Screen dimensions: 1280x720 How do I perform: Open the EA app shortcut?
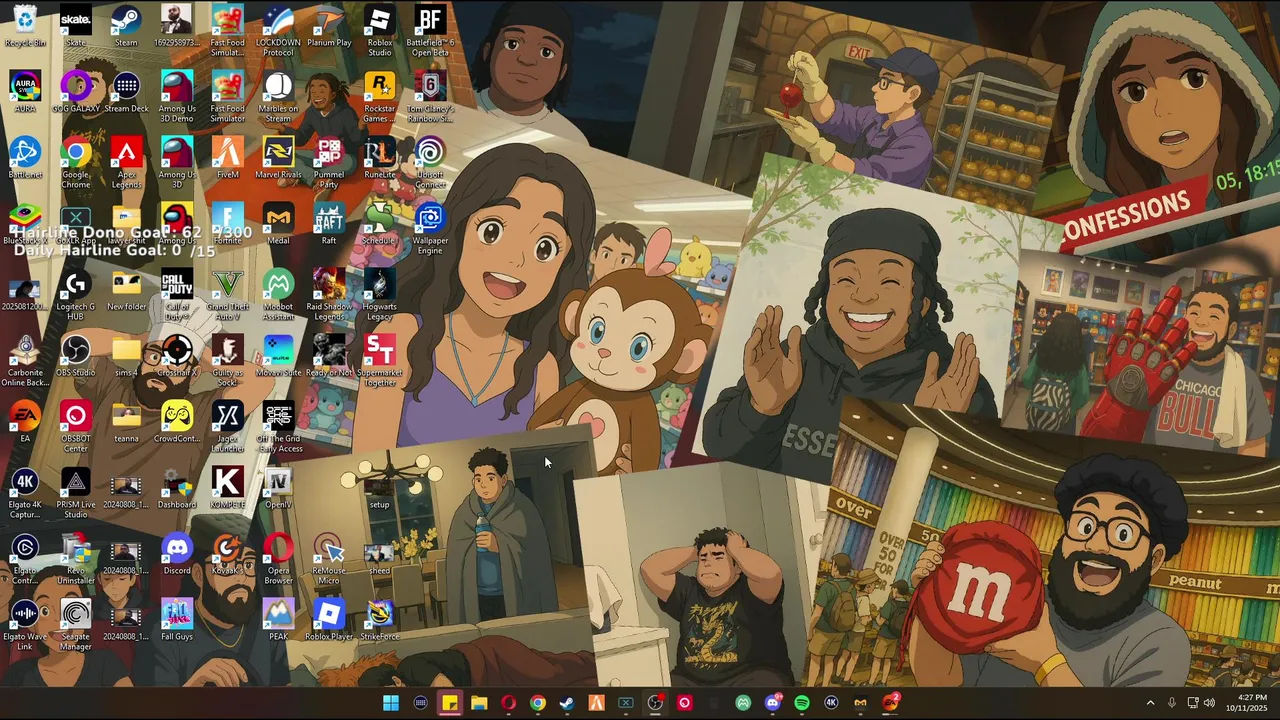click(25, 422)
